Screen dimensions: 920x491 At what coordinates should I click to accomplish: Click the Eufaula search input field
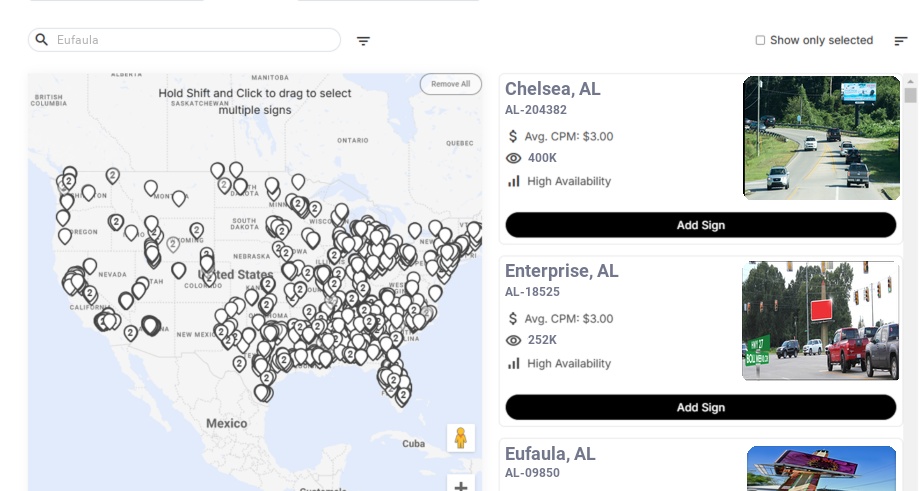click(x=195, y=40)
